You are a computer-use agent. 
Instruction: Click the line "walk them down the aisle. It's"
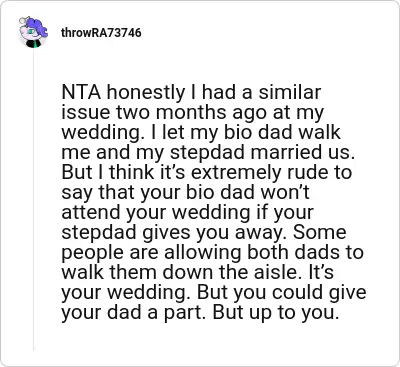tap(197, 272)
